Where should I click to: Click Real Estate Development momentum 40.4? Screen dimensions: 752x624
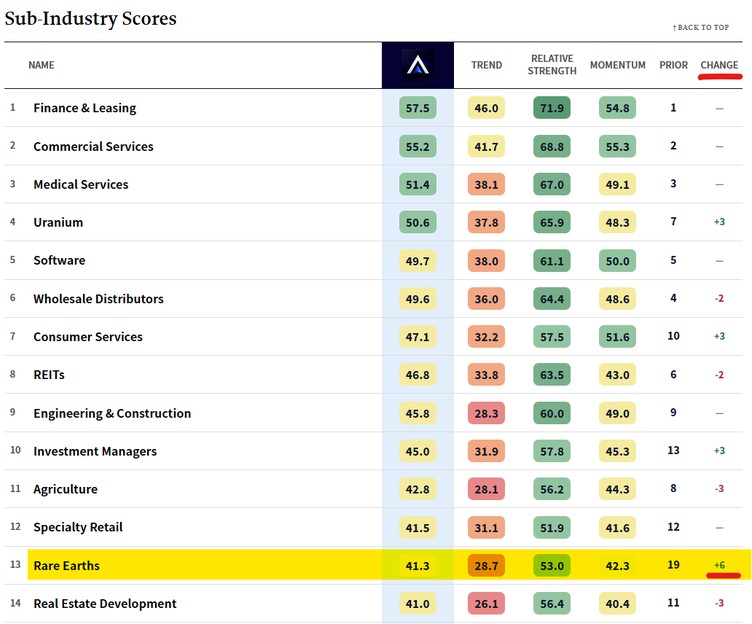617,603
